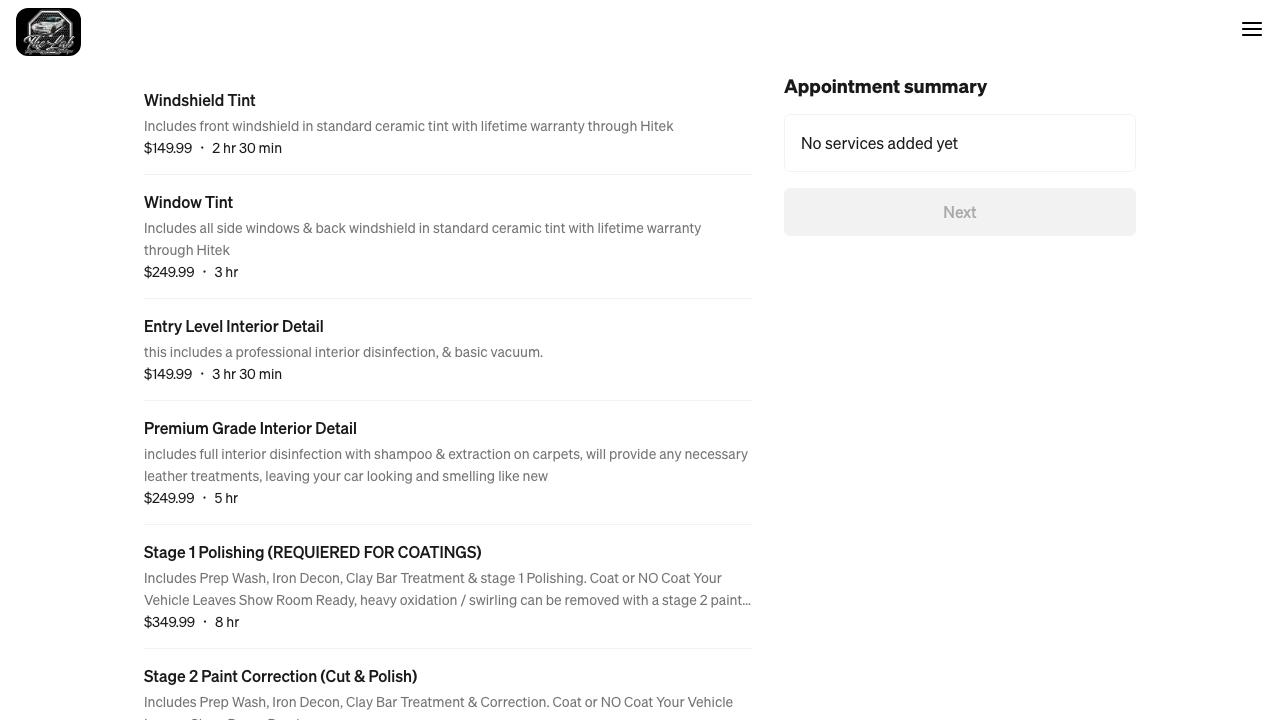Select Stage 1 Polishing service
Screen dimensions: 1280x720
point(312,552)
